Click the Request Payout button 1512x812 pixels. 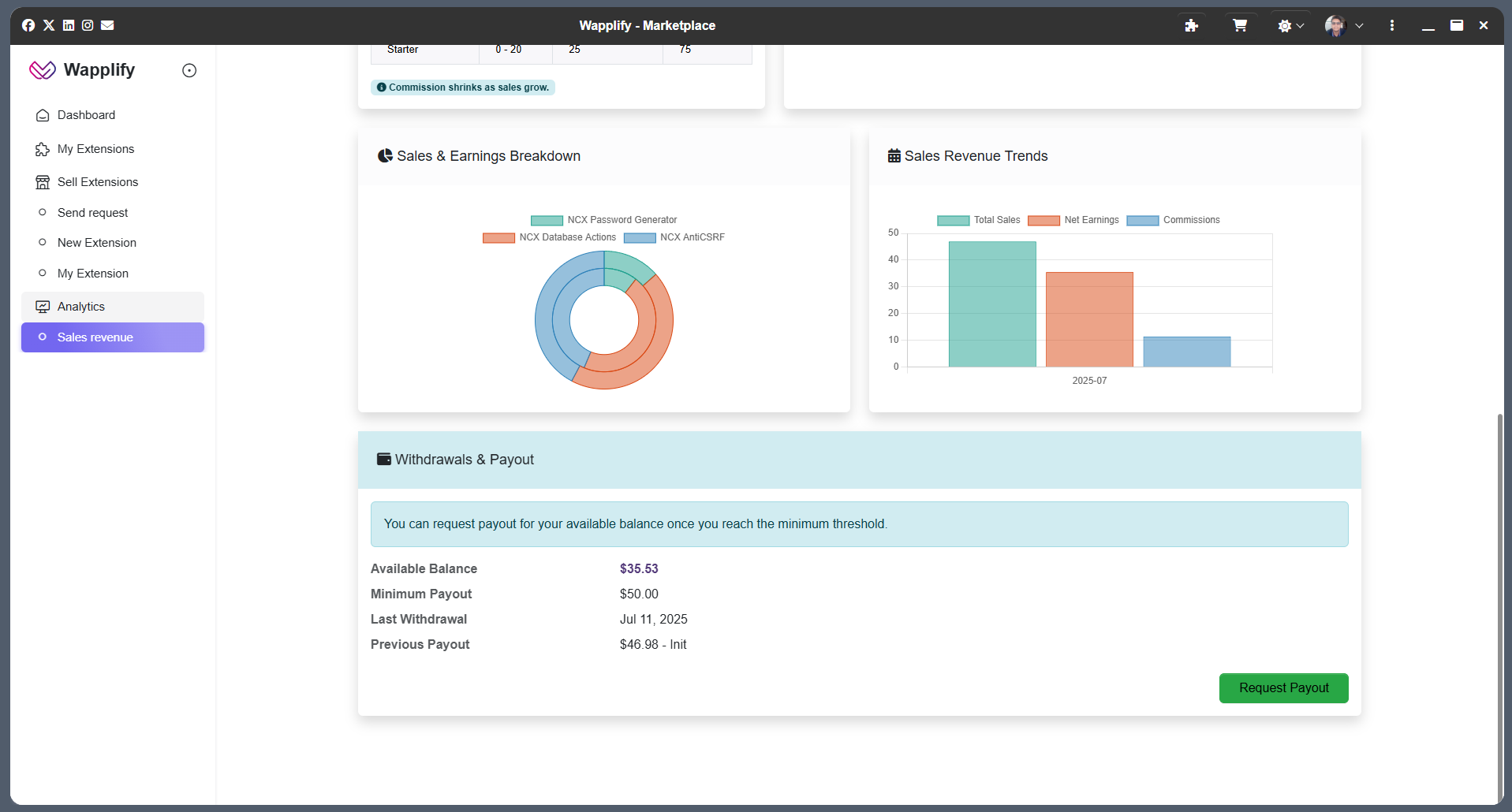click(1283, 688)
